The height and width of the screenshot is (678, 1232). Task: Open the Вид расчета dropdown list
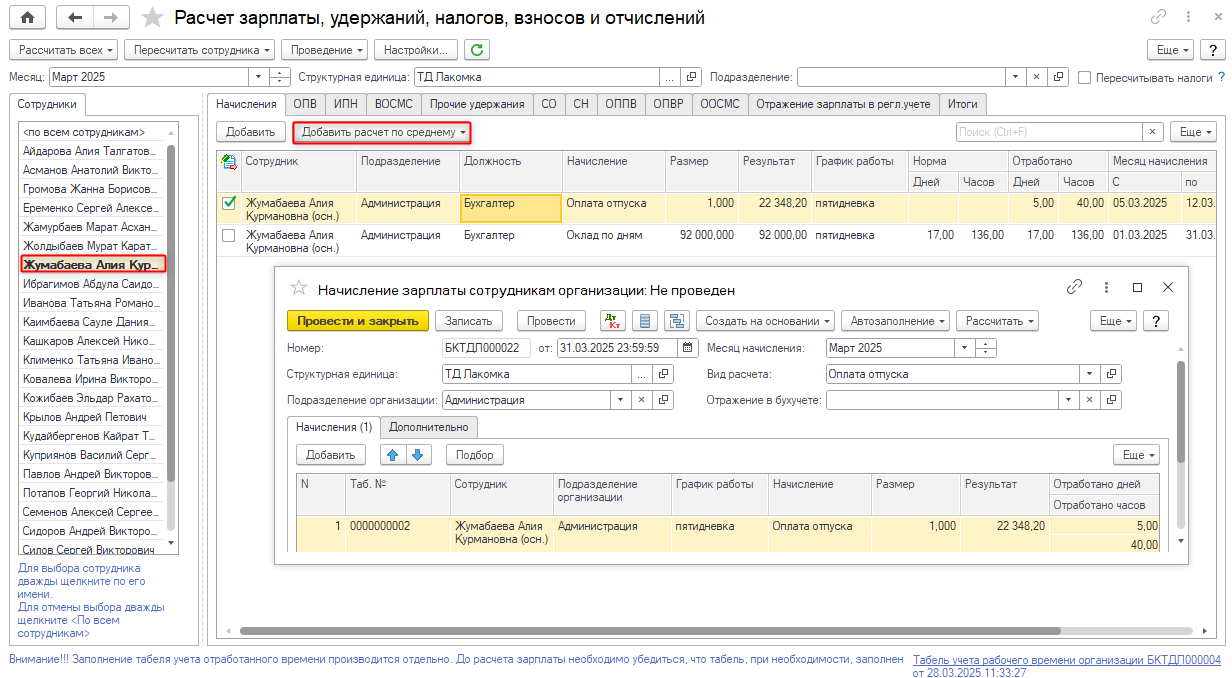tap(1090, 374)
